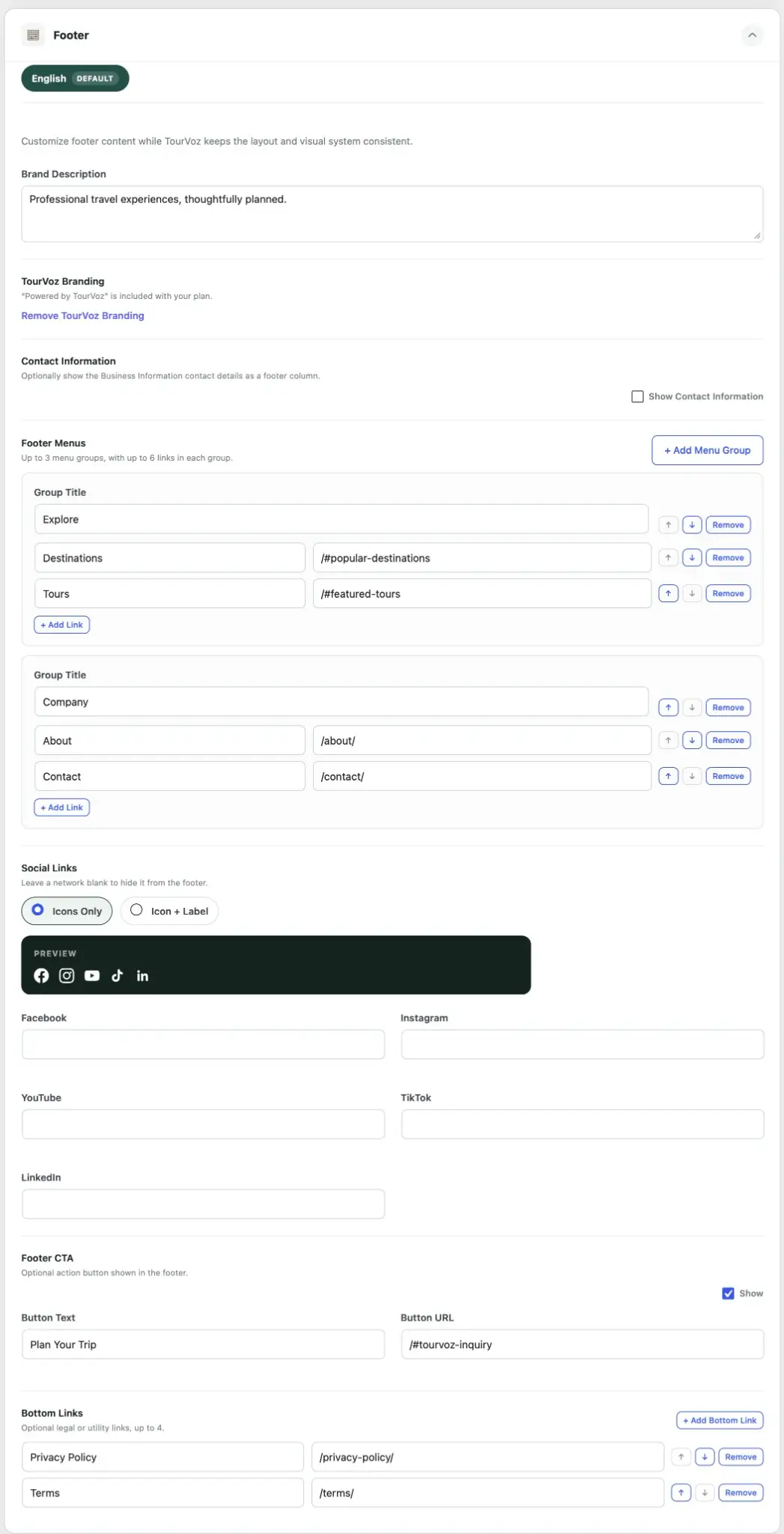Select Icons Only radio option
The image size is (784, 1534).
[67, 911]
